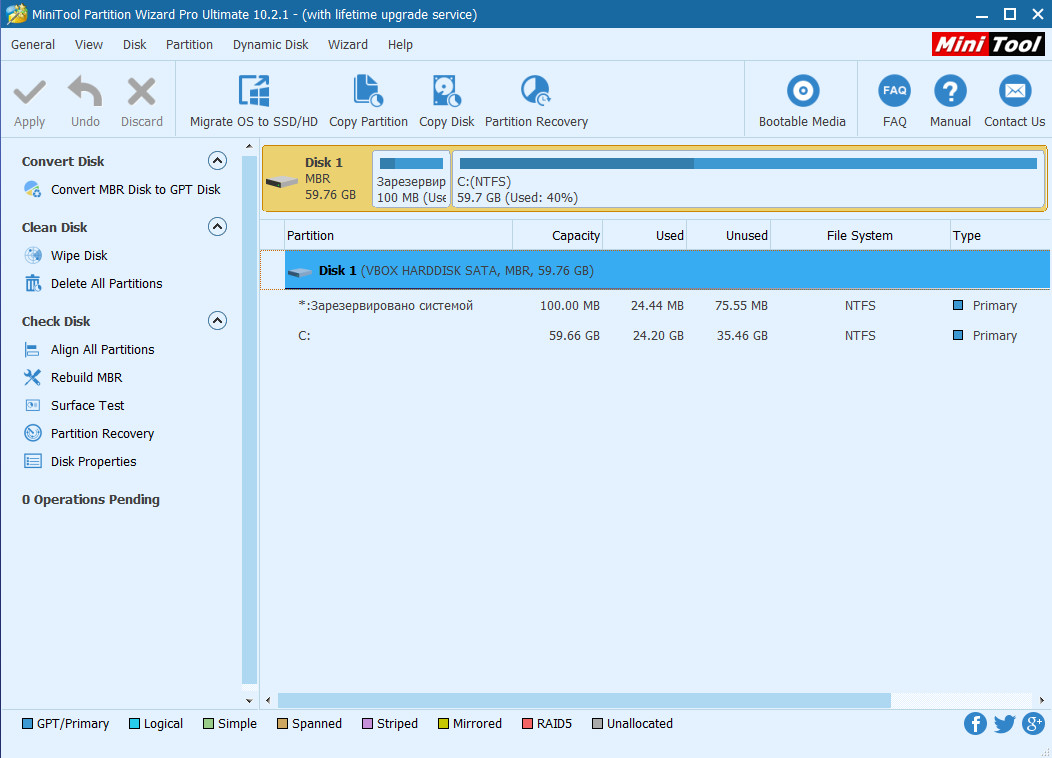Sort by the Capacity column header
Screen dimensions: 1052x758
pos(558,235)
